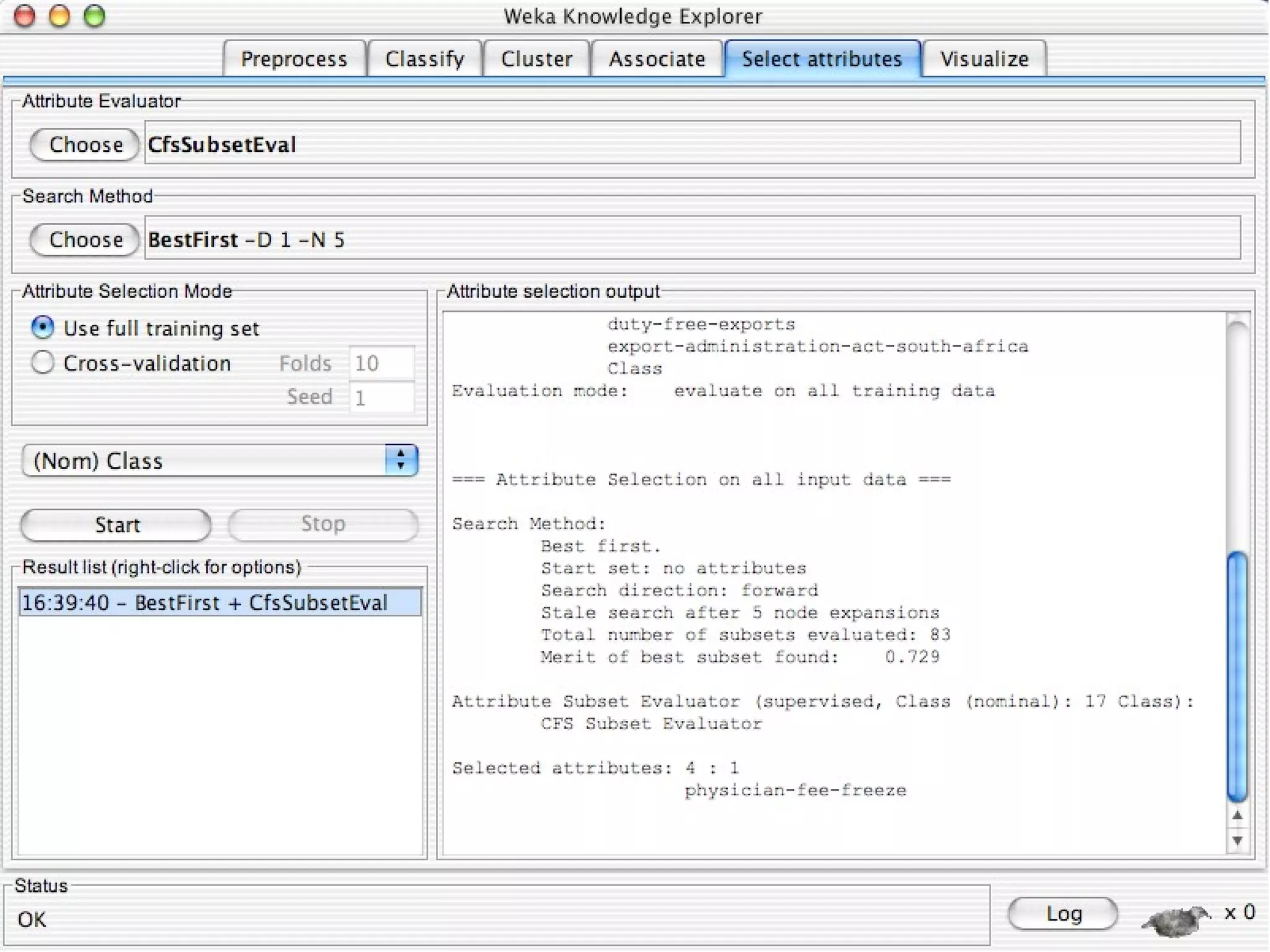Choose a different Attribute Evaluator
Viewport: 1270px width, 952px height.
coord(85,144)
